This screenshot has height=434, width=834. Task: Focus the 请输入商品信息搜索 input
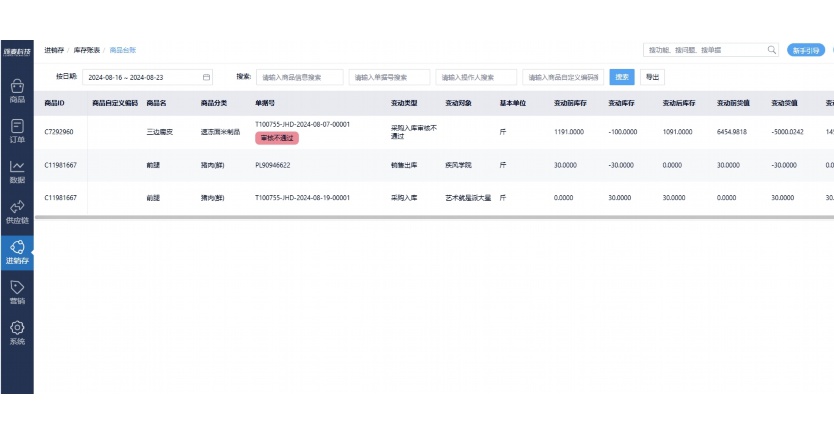click(299, 77)
